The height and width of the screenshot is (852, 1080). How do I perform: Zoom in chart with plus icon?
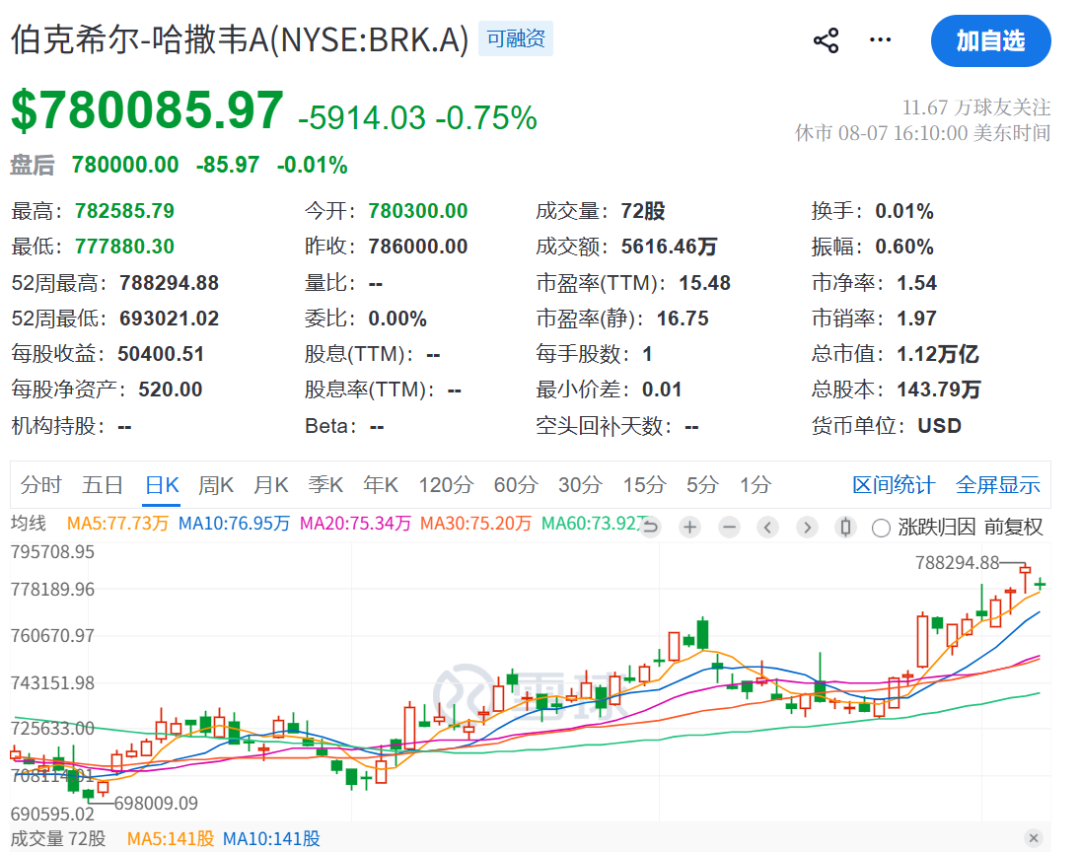[x=689, y=528]
